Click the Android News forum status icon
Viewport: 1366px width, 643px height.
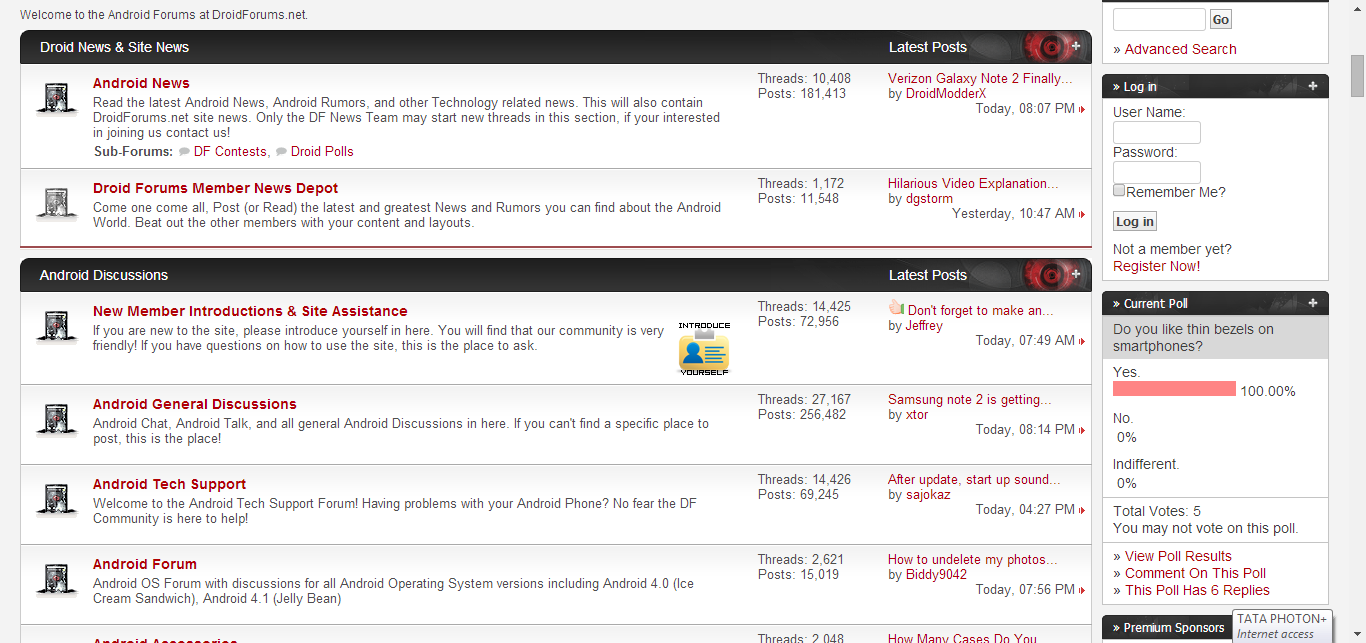(57, 97)
